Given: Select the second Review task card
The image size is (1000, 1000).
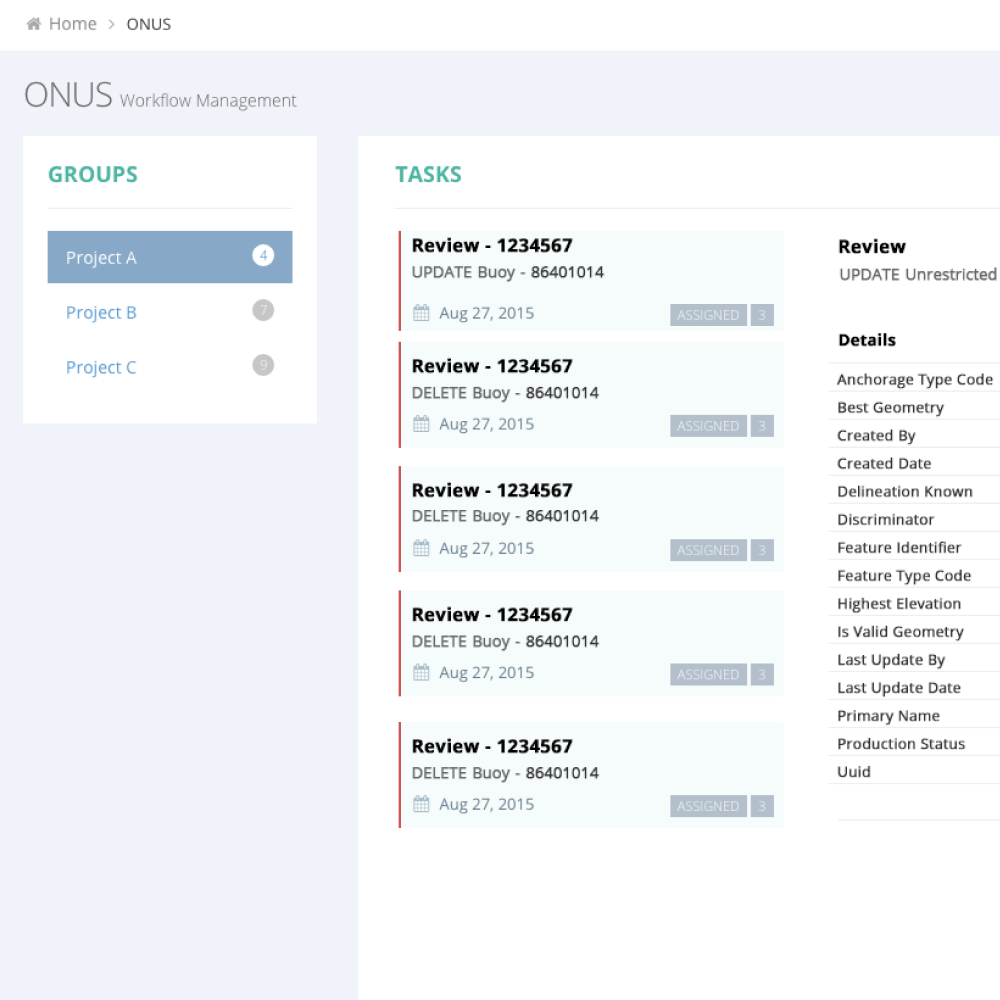Looking at the screenshot, I should pos(590,394).
